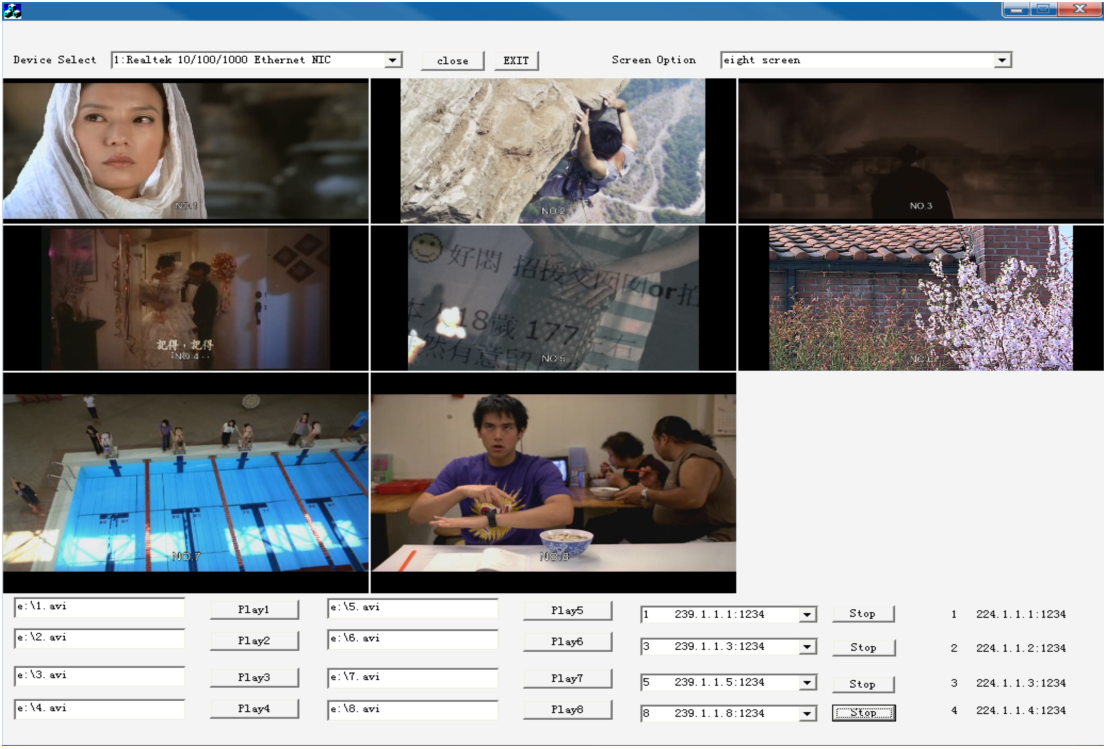Click the "Device Select" label
This screenshot has width=1107, height=749.
[x=54, y=60]
